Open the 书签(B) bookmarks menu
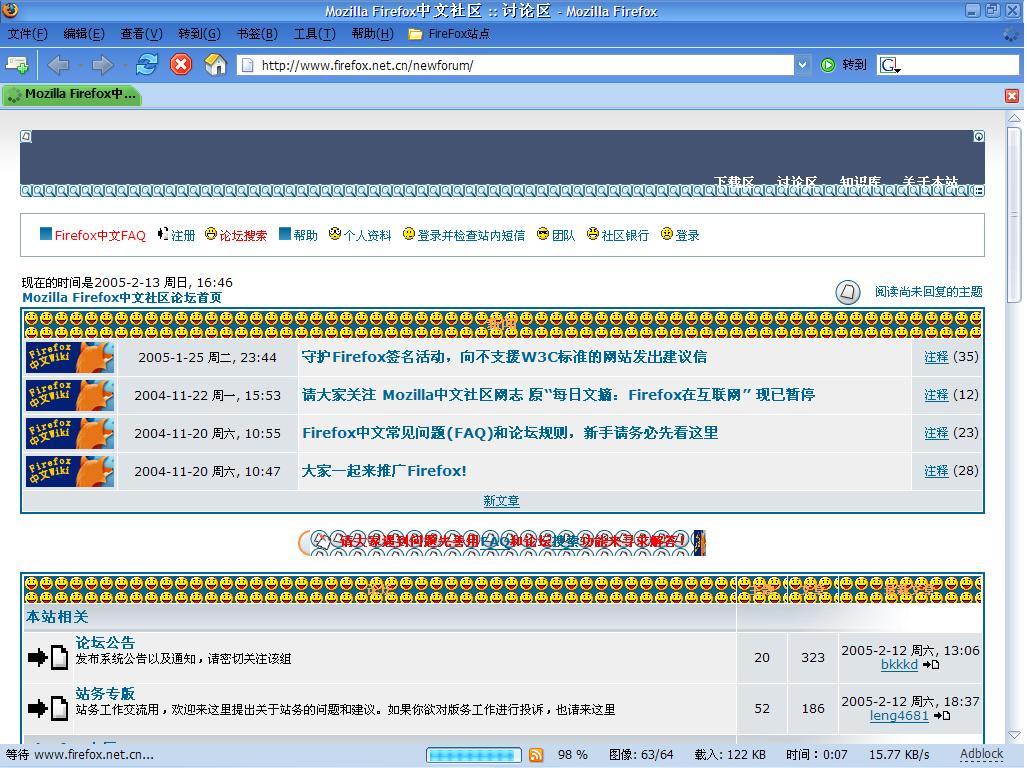This screenshot has height=768, width=1027. click(x=256, y=33)
